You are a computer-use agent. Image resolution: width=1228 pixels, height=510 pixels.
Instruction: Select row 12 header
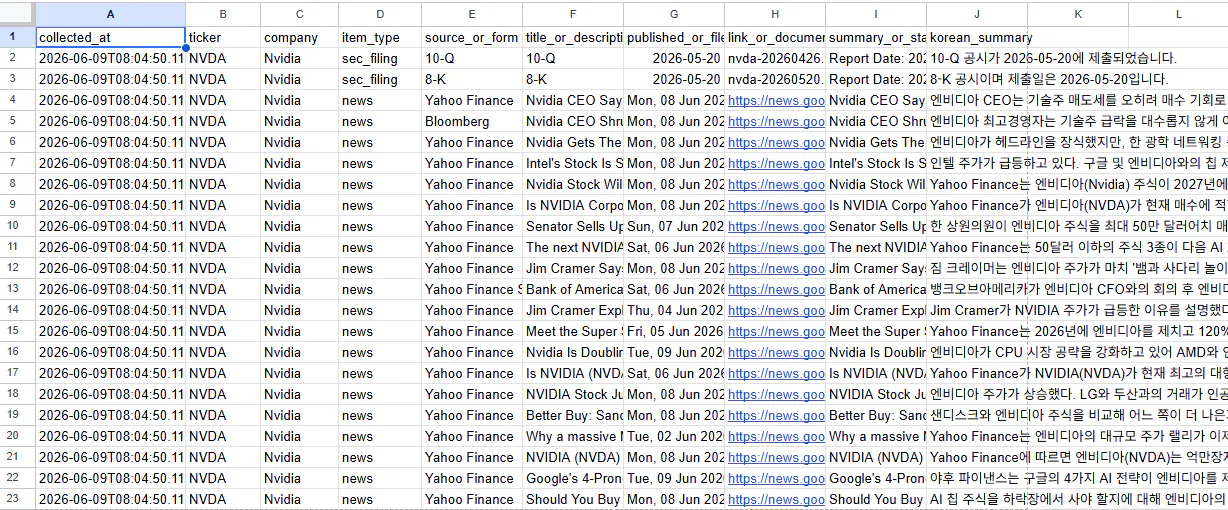coord(17,268)
